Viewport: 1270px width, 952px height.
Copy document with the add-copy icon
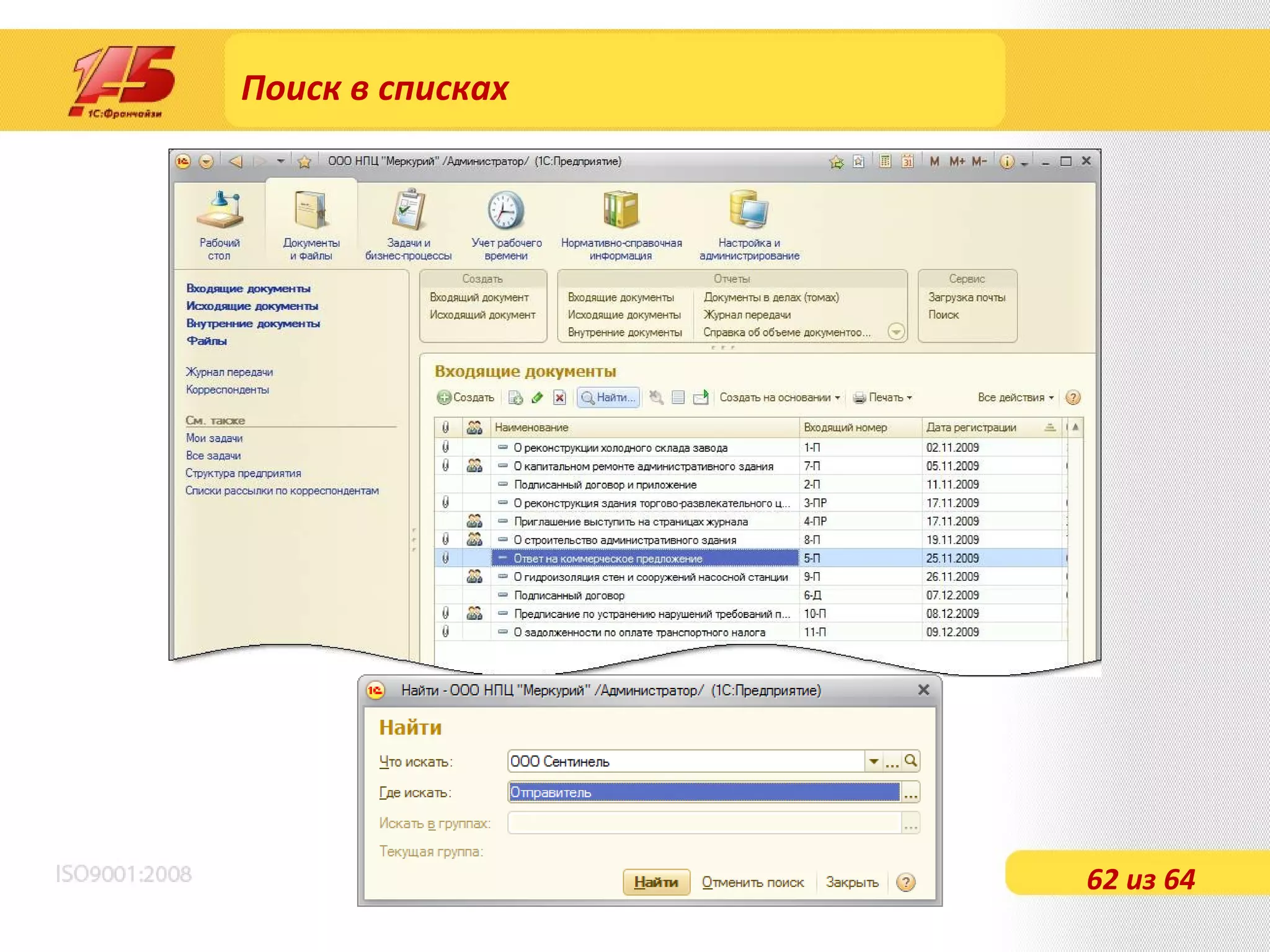(515, 397)
